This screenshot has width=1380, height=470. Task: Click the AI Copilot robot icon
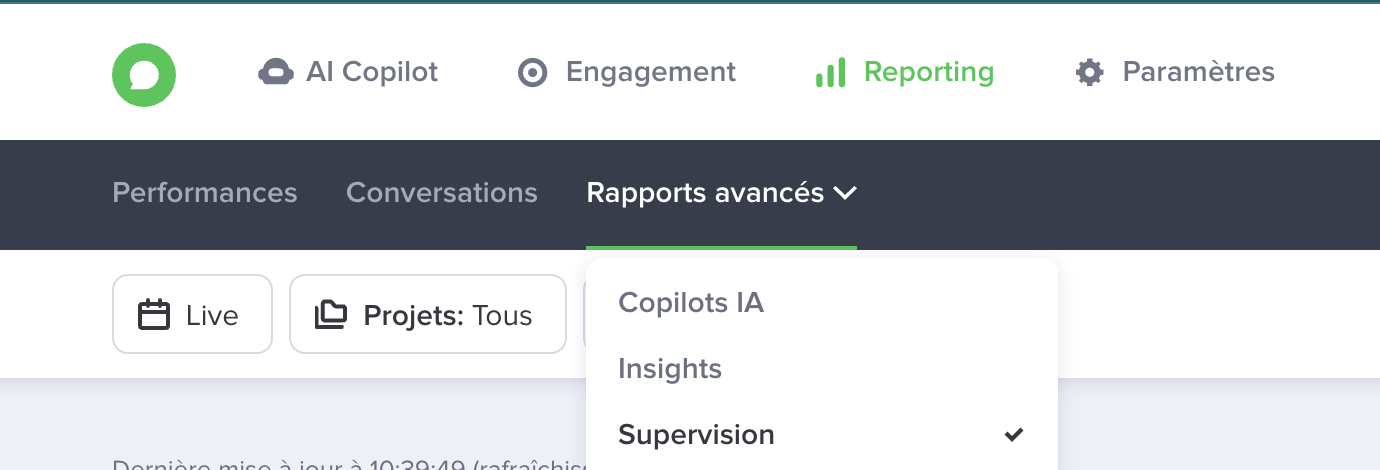coord(275,72)
